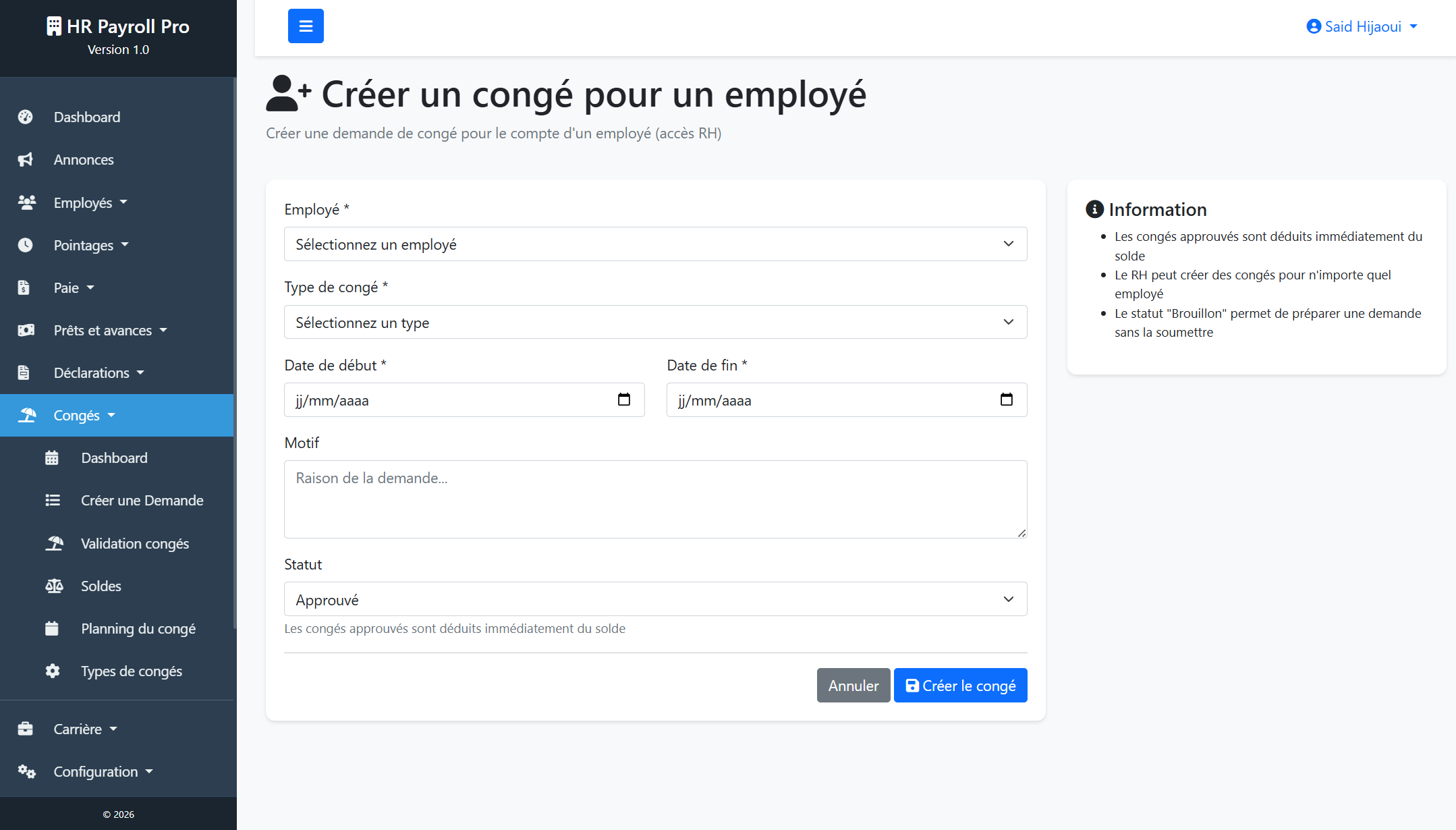
Task: Click the Prêts et avances money icon
Action: [26, 330]
